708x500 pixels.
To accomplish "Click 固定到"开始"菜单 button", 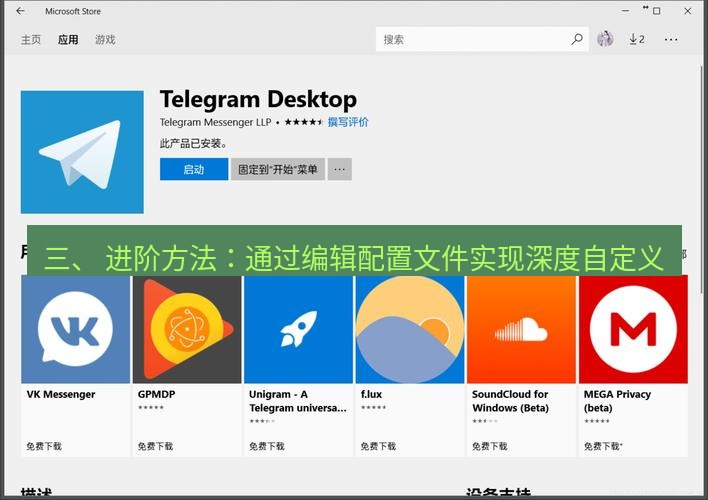I will 278,169.
